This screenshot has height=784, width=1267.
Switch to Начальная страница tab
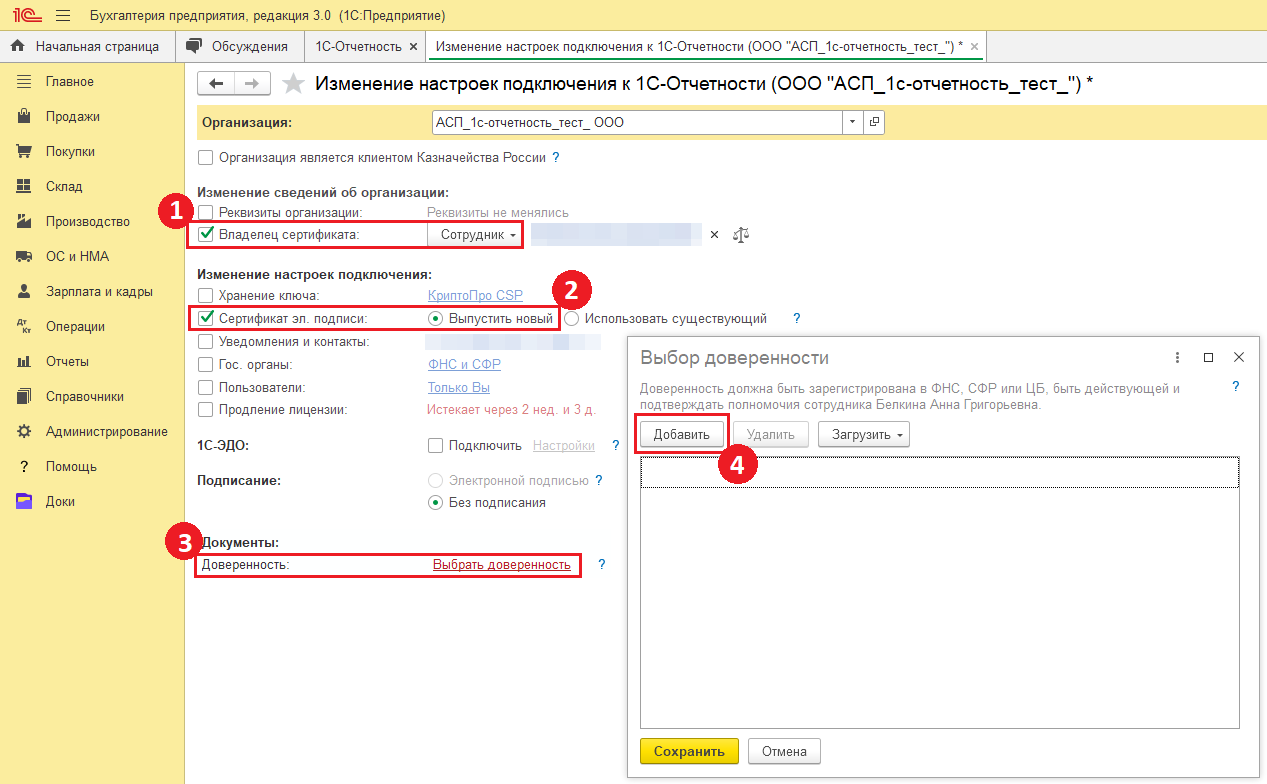coord(88,46)
